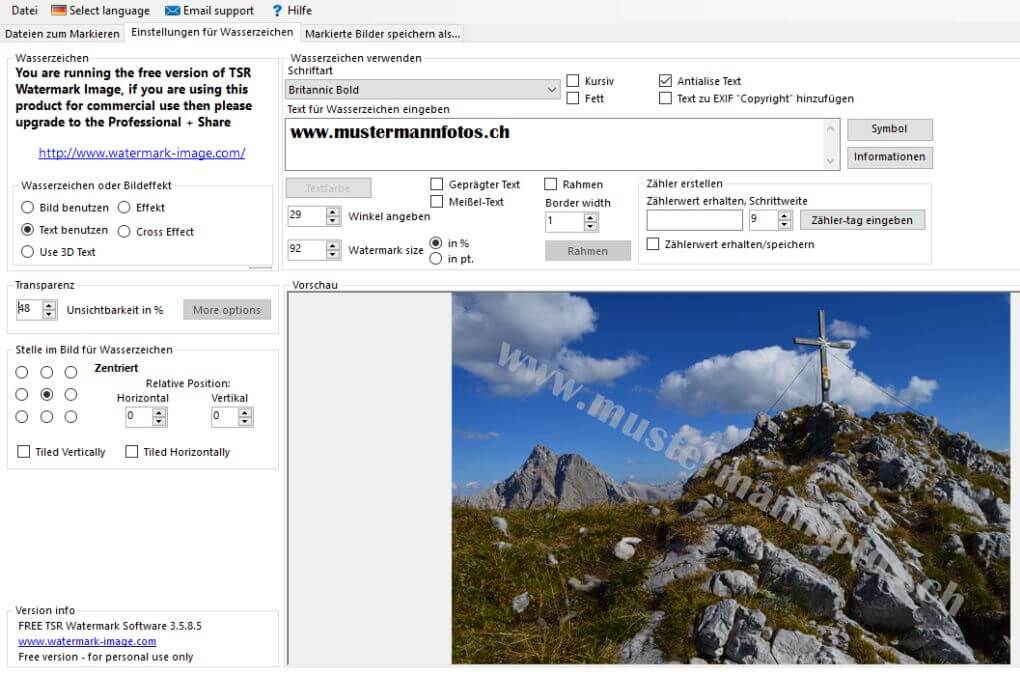
Task: Increase the Horizontal relative position value
Action: (159, 412)
